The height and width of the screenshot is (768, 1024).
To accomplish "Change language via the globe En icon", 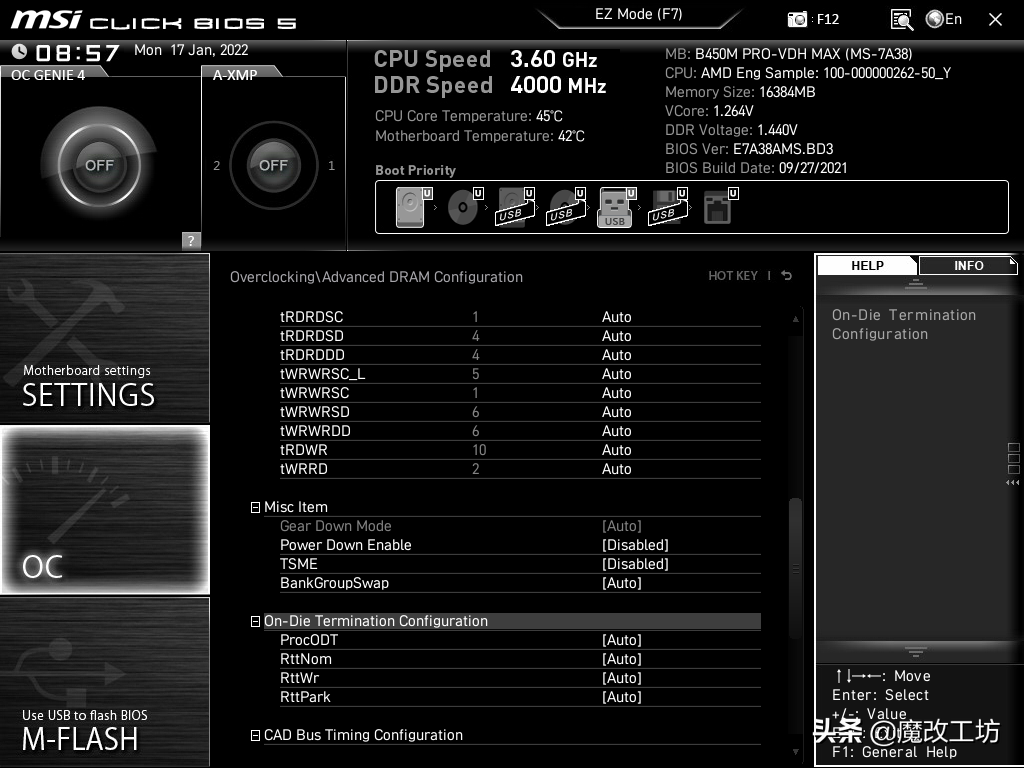I will 944,19.
